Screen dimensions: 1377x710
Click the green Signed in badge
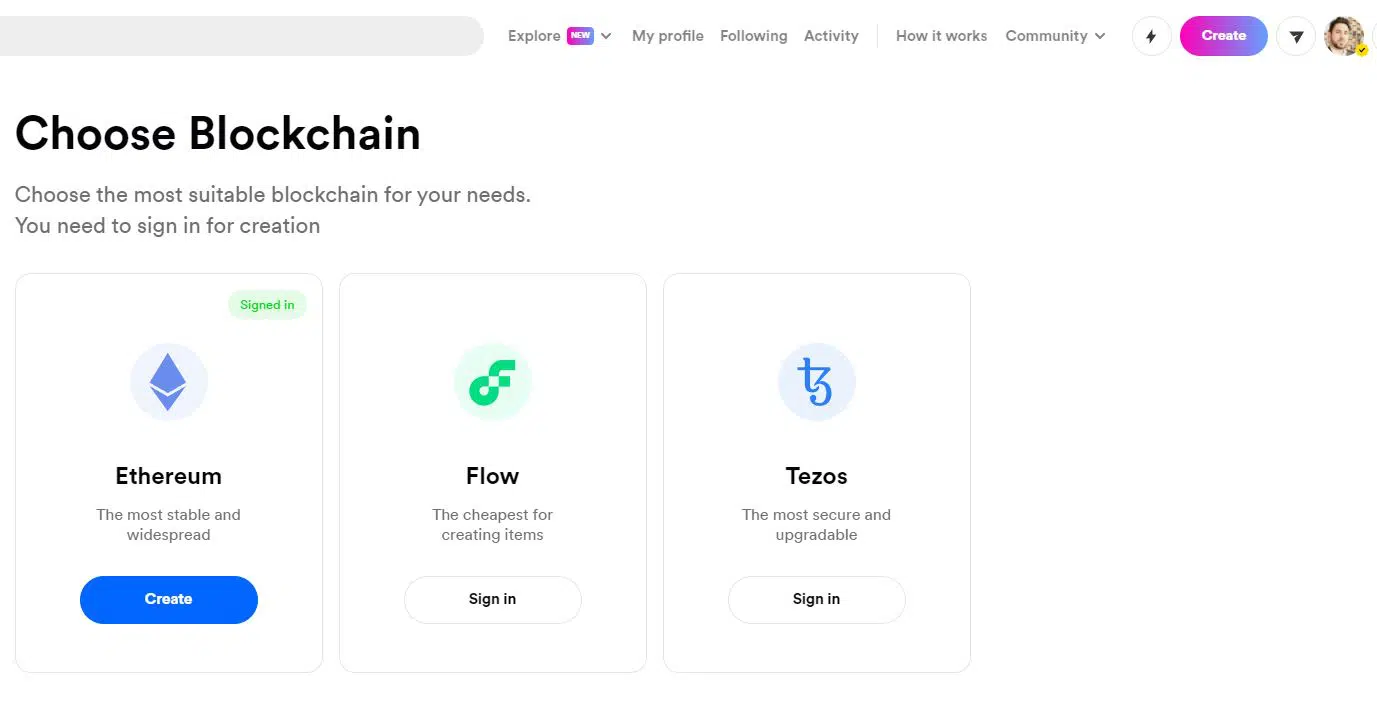[267, 305]
